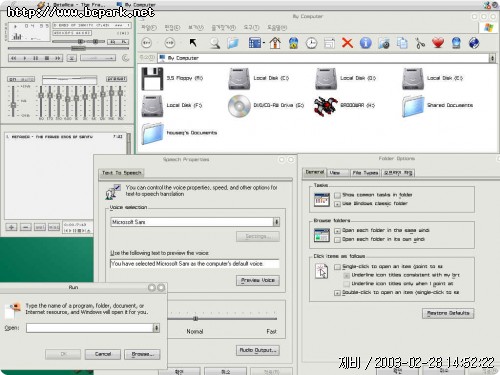500x375 pixels.
Task: Open the first menu 파일(F) in My Computer
Action: (x=148, y=27)
